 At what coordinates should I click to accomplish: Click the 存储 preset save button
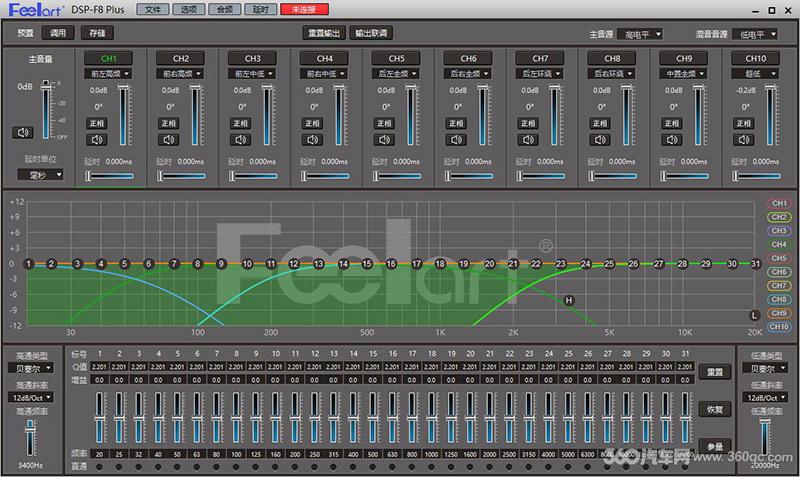(97, 33)
